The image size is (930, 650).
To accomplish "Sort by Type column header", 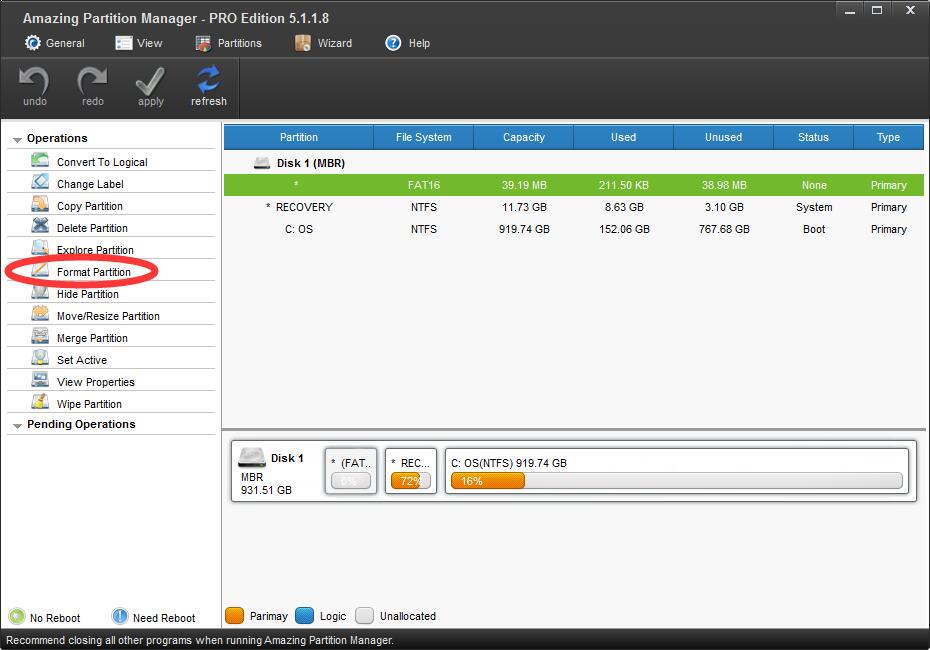I will 888,137.
